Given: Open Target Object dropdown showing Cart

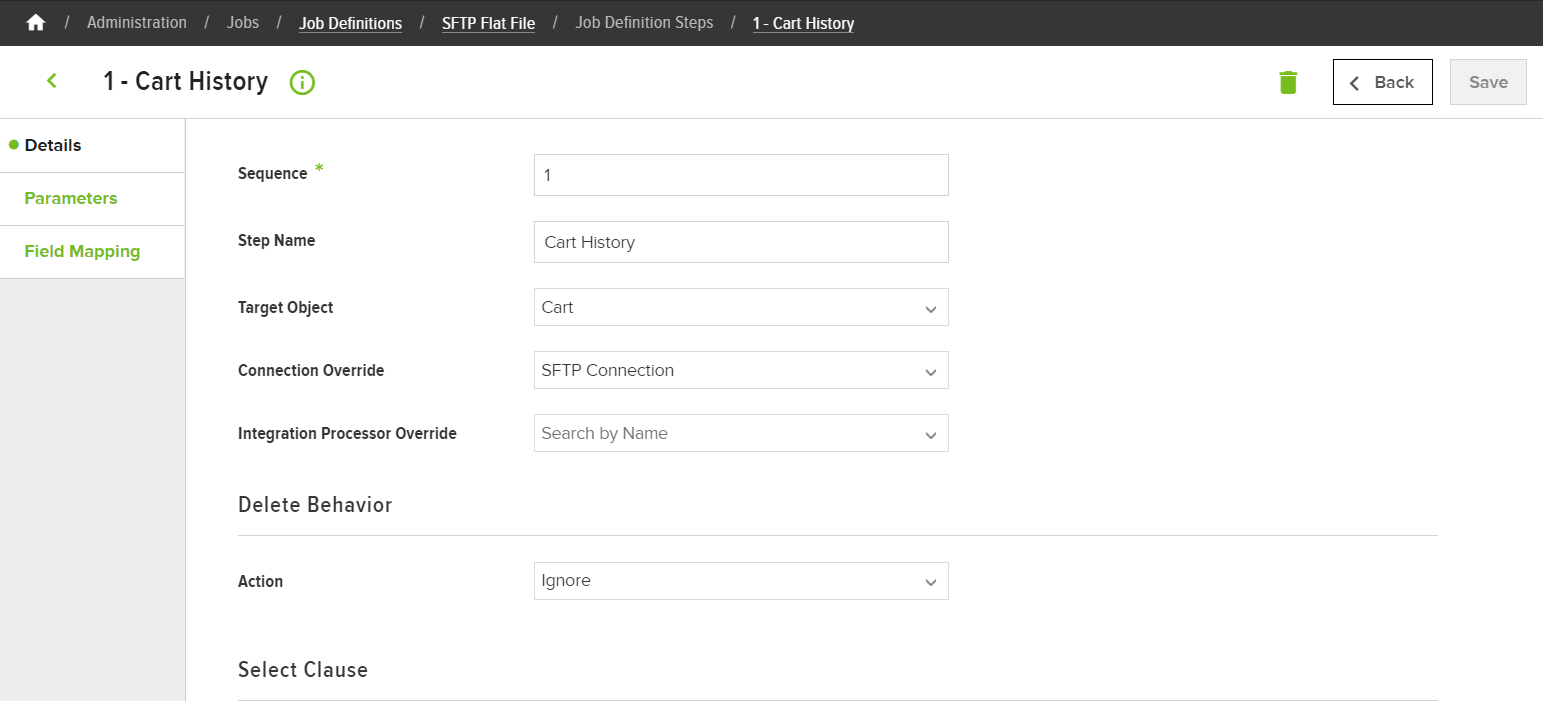Looking at the screenshot, I should 741,307.
